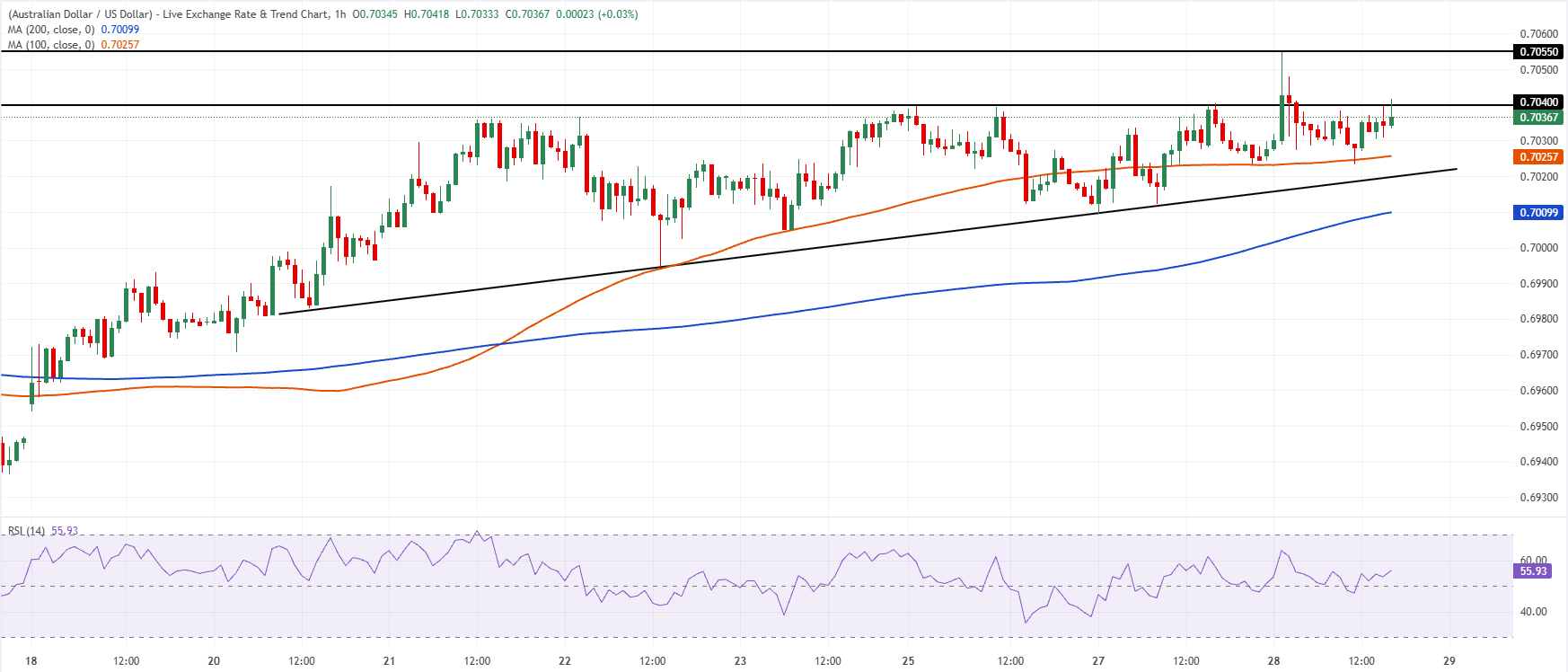This screenshot has width=1568, height=672.
Task: Click the date label 29 on time axis
Action: pyautogui.click(x=1449, y=661)
